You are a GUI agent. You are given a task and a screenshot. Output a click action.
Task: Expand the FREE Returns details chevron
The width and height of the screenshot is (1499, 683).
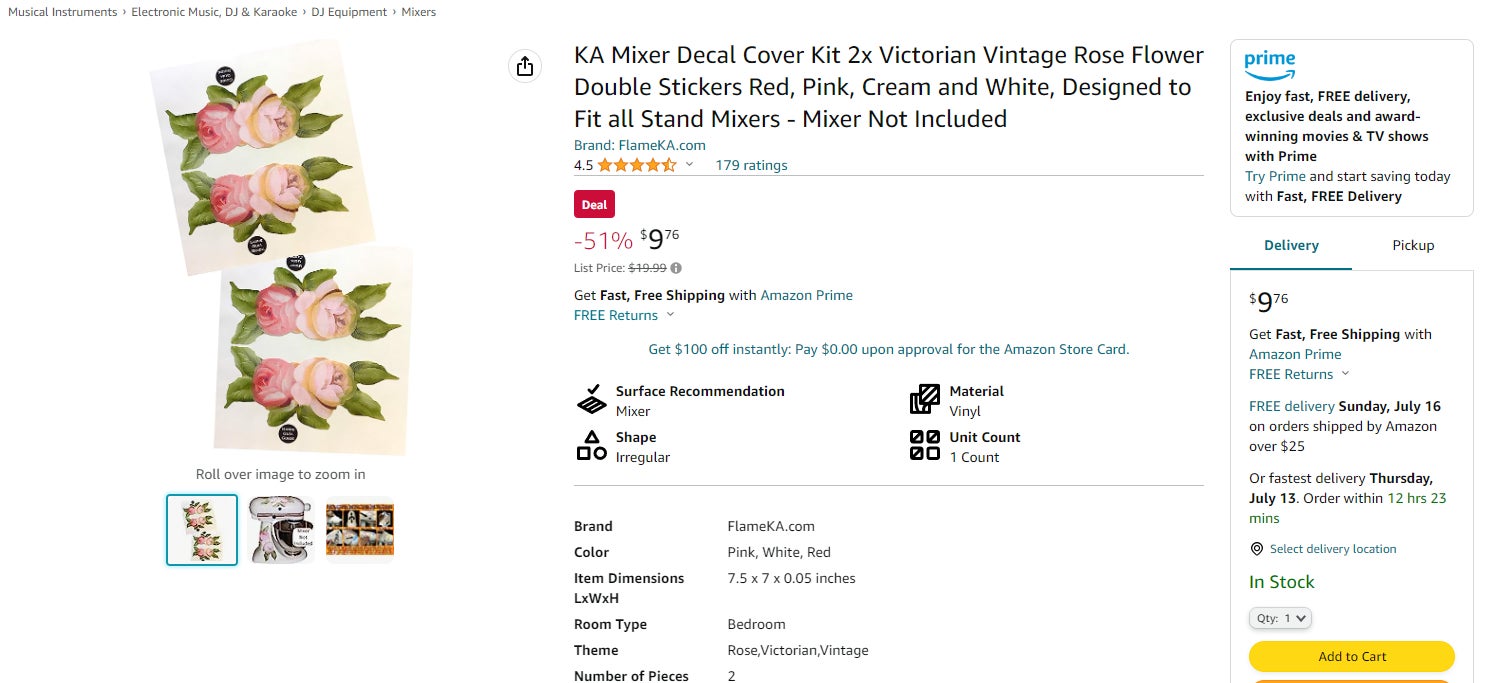click(670, 315)
